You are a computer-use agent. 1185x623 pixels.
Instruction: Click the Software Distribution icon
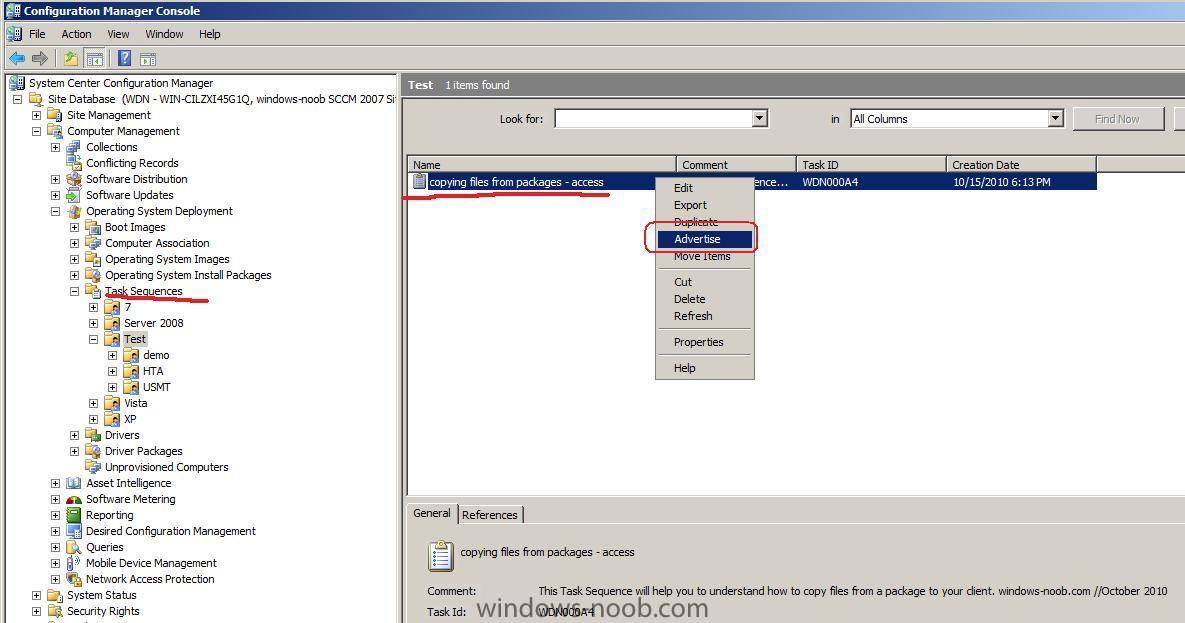pyautogui.click(x=73, y=179)
